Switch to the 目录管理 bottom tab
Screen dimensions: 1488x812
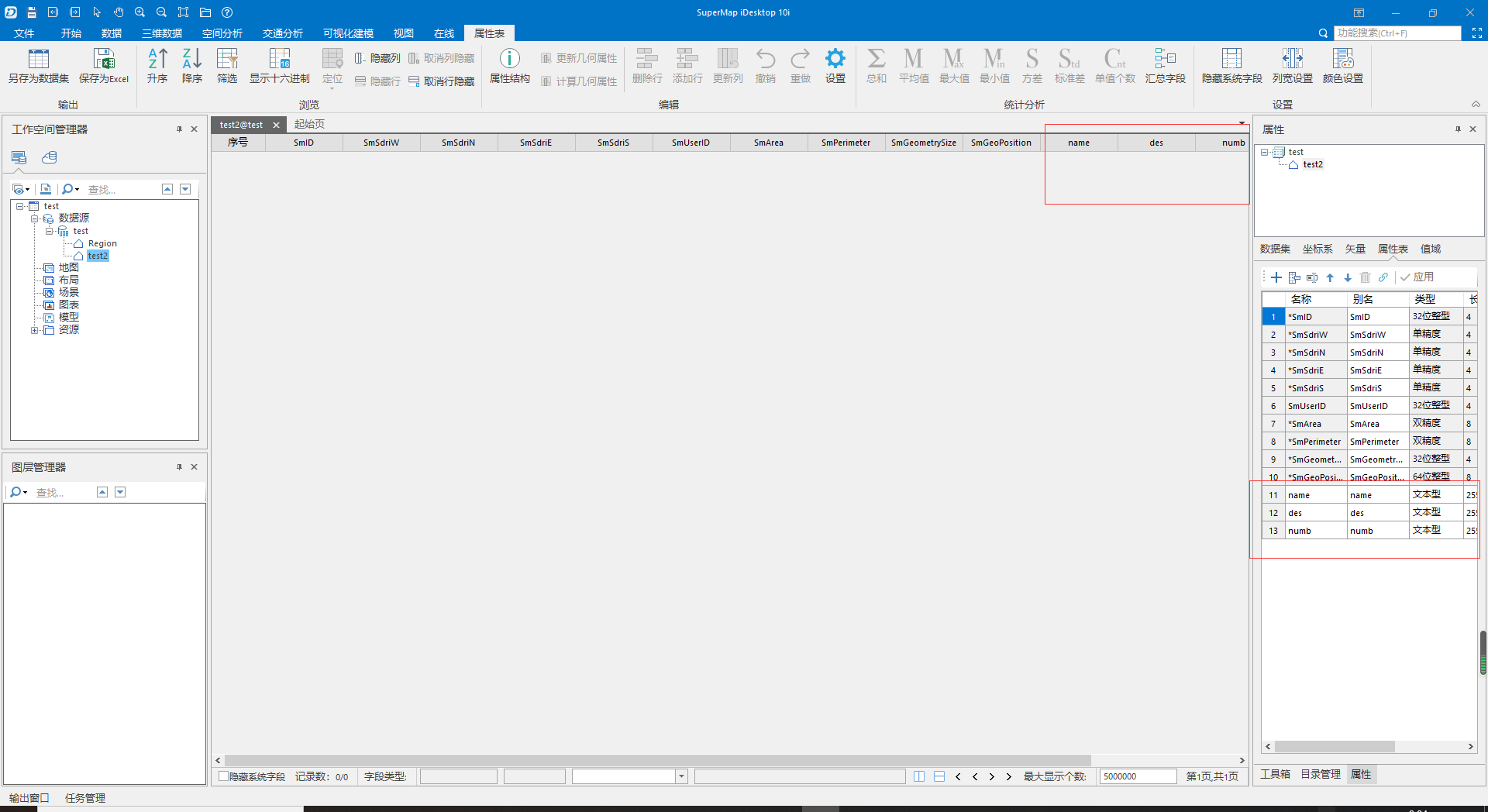(x=1321, y=774)
